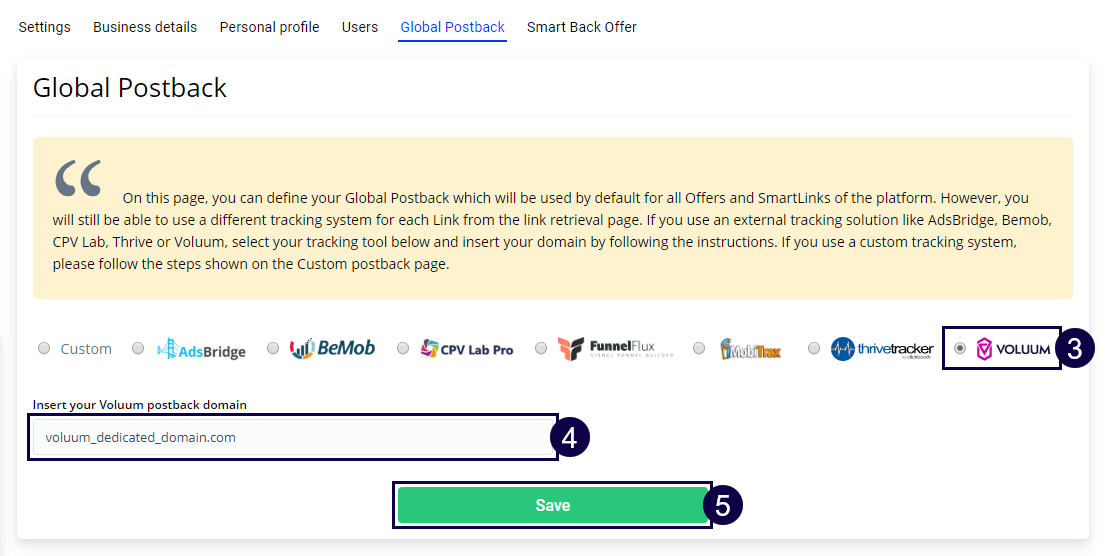Choose the FunnelFlux radio option
The image size is (1105, 556).
pos(541,349)
